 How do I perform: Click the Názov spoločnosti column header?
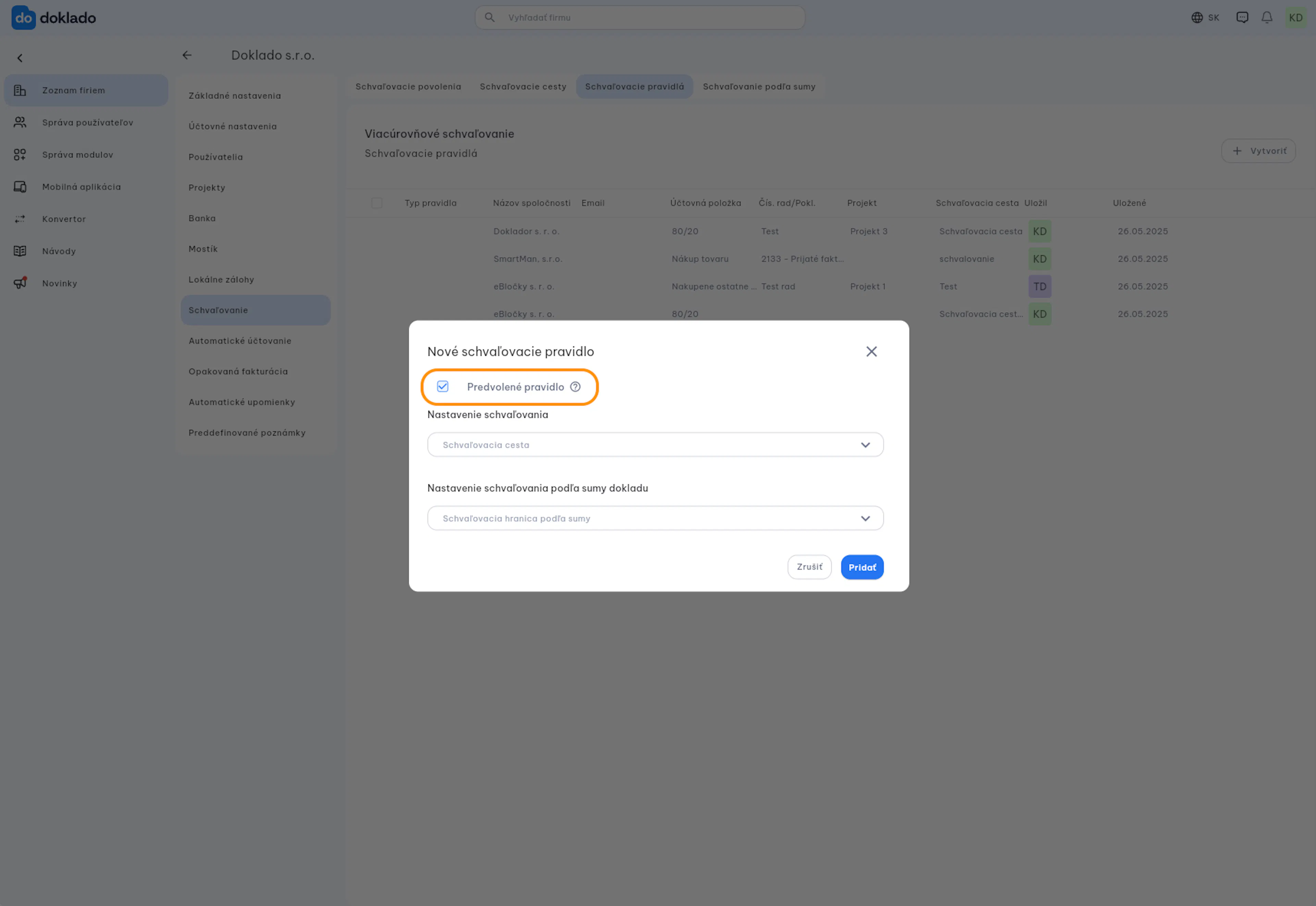coord(532,203)
